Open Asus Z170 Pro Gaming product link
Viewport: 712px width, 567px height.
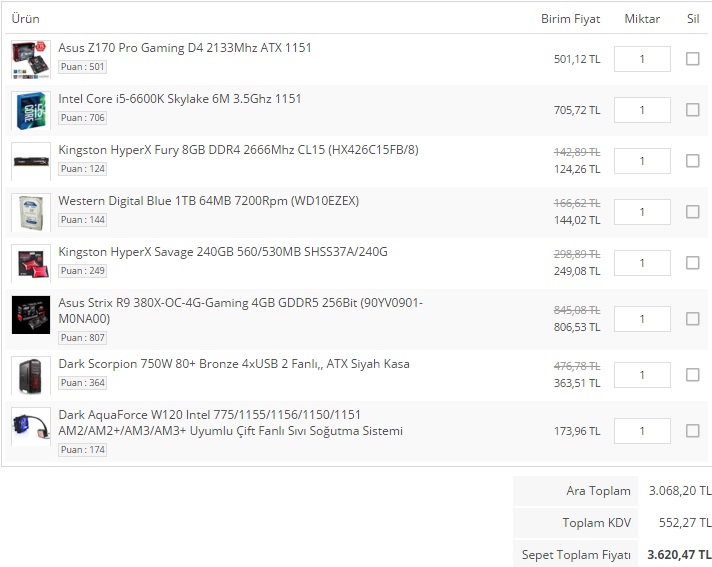[x=185, y=48]
